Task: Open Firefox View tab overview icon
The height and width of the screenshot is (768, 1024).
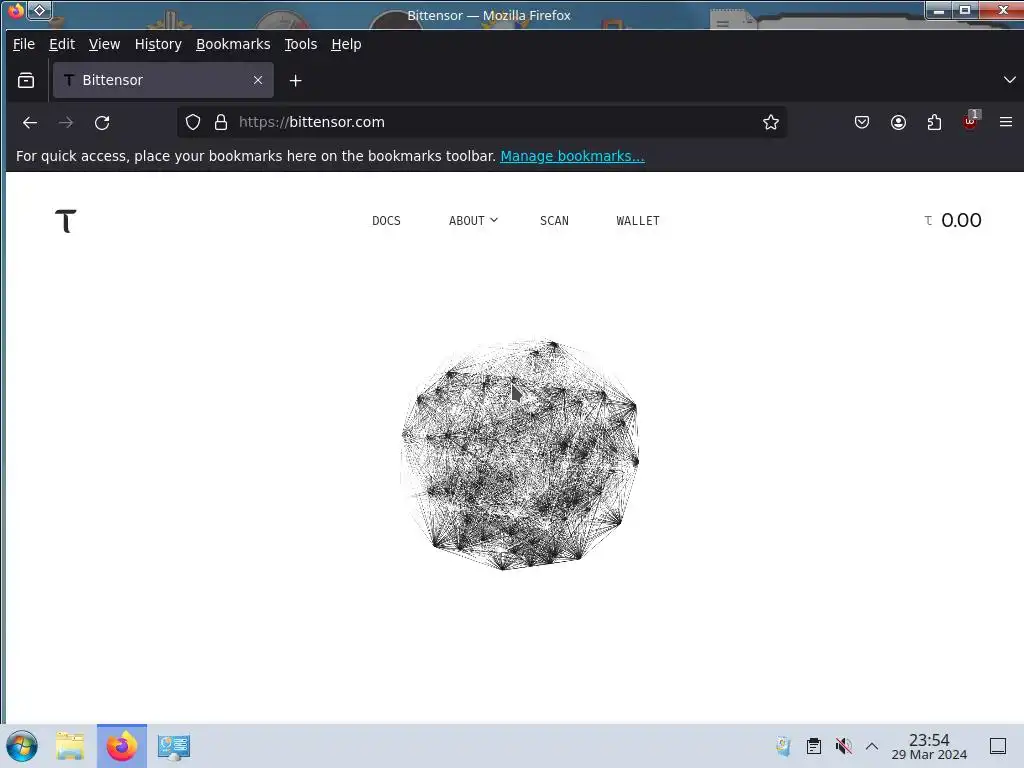Action: (26, 80)
